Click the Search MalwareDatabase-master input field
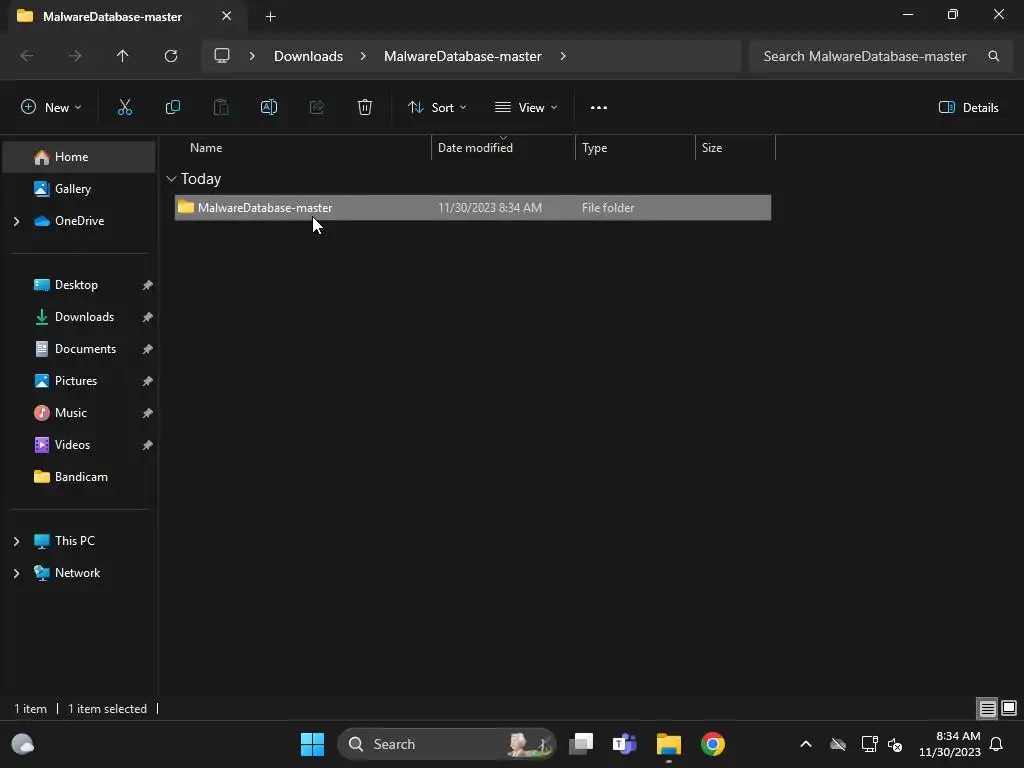The height and width of the screenshot is (768, 1024). (x=879, y=56)
